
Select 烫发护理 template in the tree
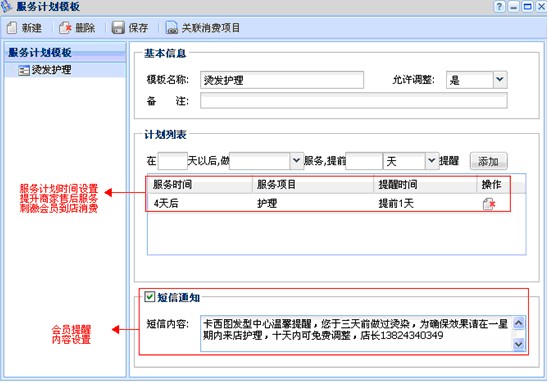(x=45, y=70)
